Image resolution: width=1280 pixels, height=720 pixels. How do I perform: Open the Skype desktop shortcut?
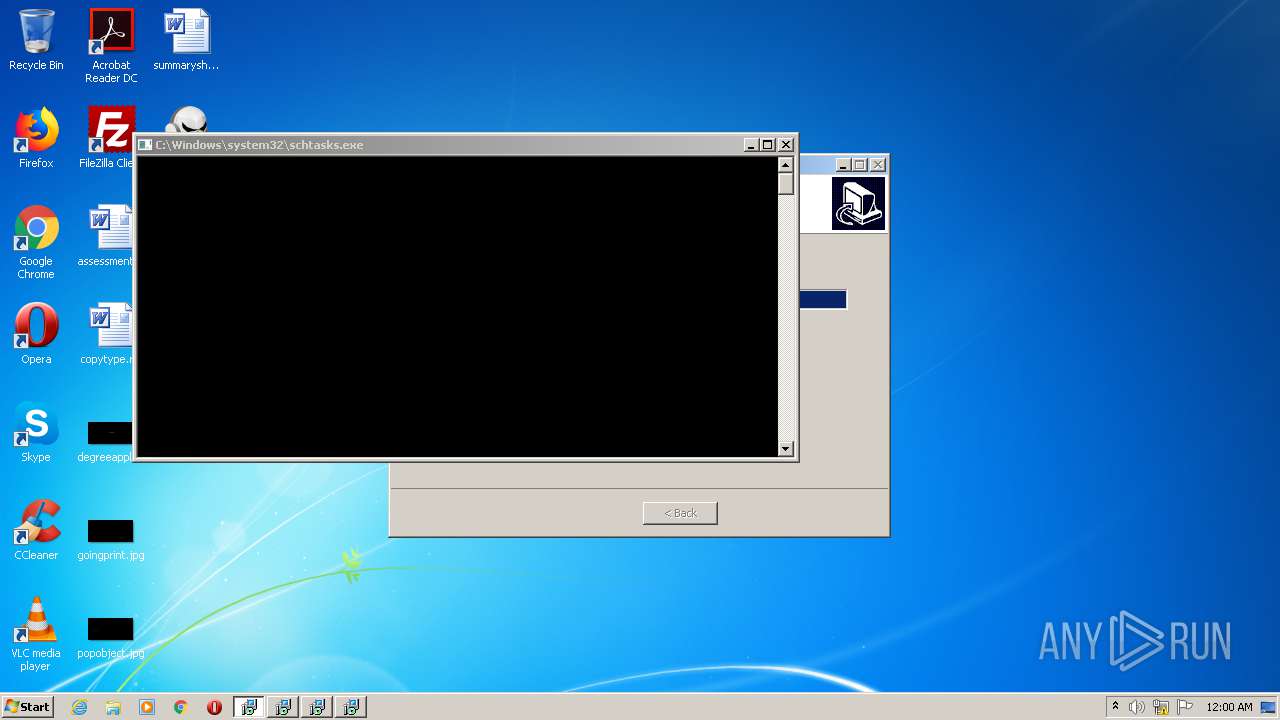point(36,432)
